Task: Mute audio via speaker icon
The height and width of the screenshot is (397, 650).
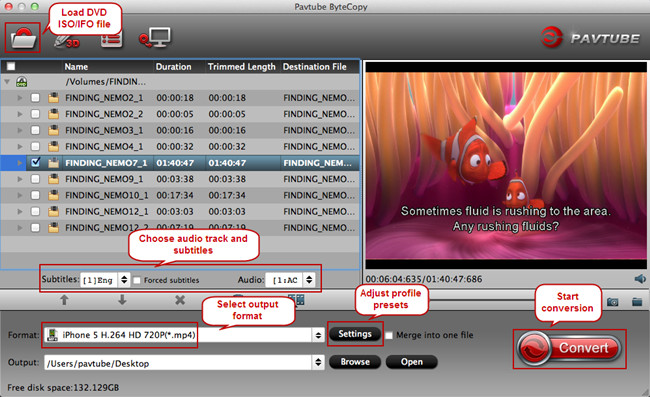Action: (640, 279)
